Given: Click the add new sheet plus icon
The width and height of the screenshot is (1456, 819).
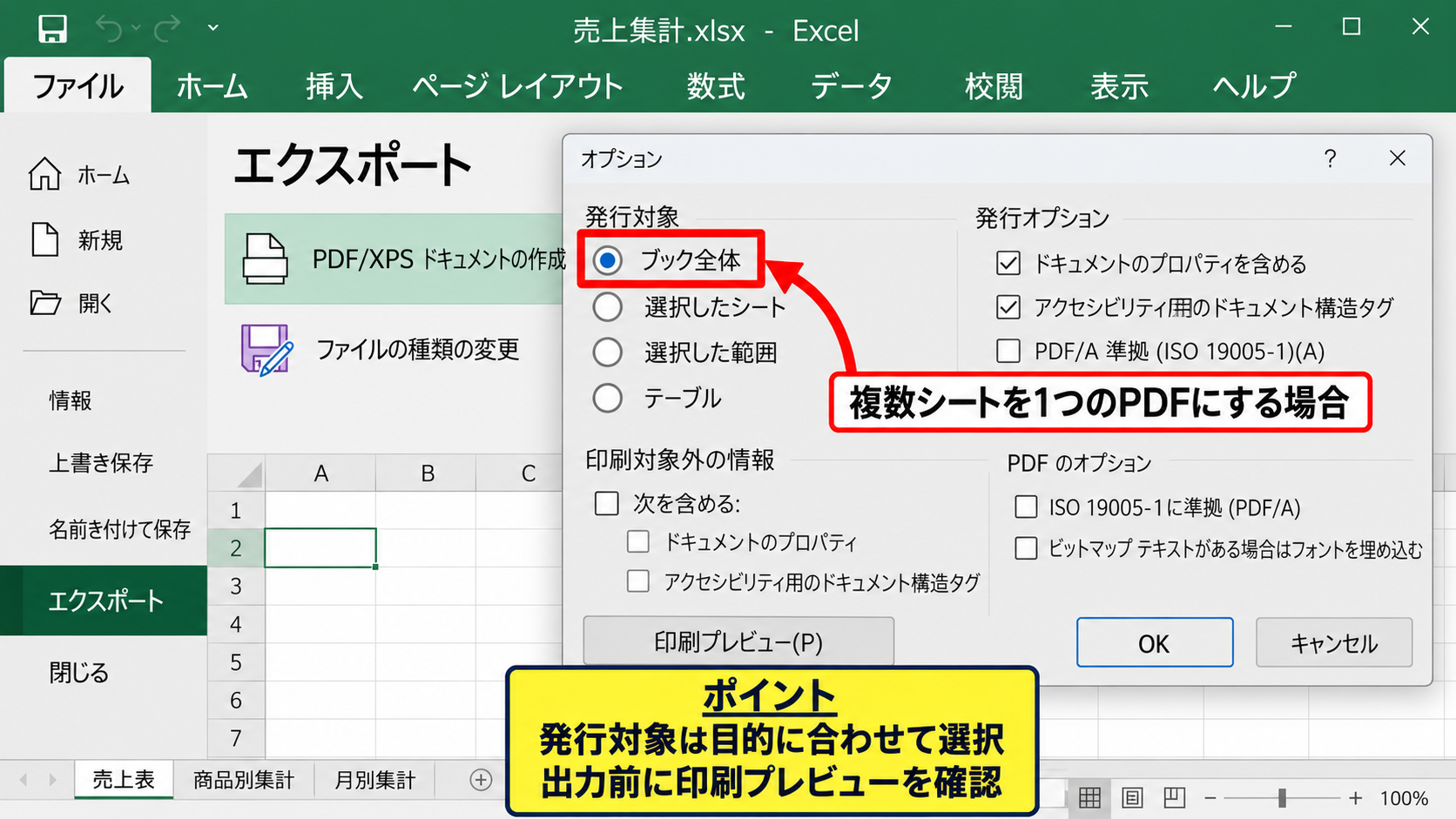Looking at the screenshot, I should [481, 780].
